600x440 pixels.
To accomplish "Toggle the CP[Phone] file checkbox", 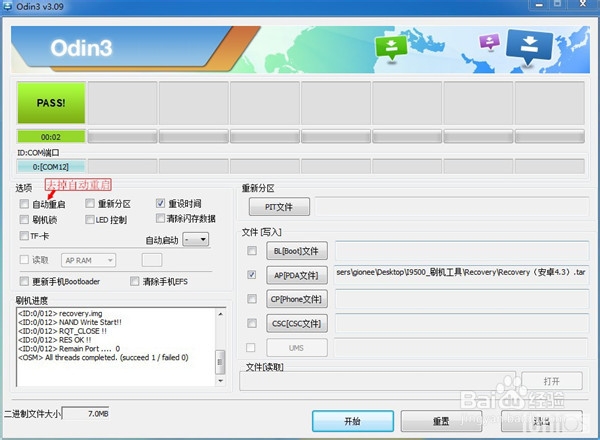I will click(252, 299).
